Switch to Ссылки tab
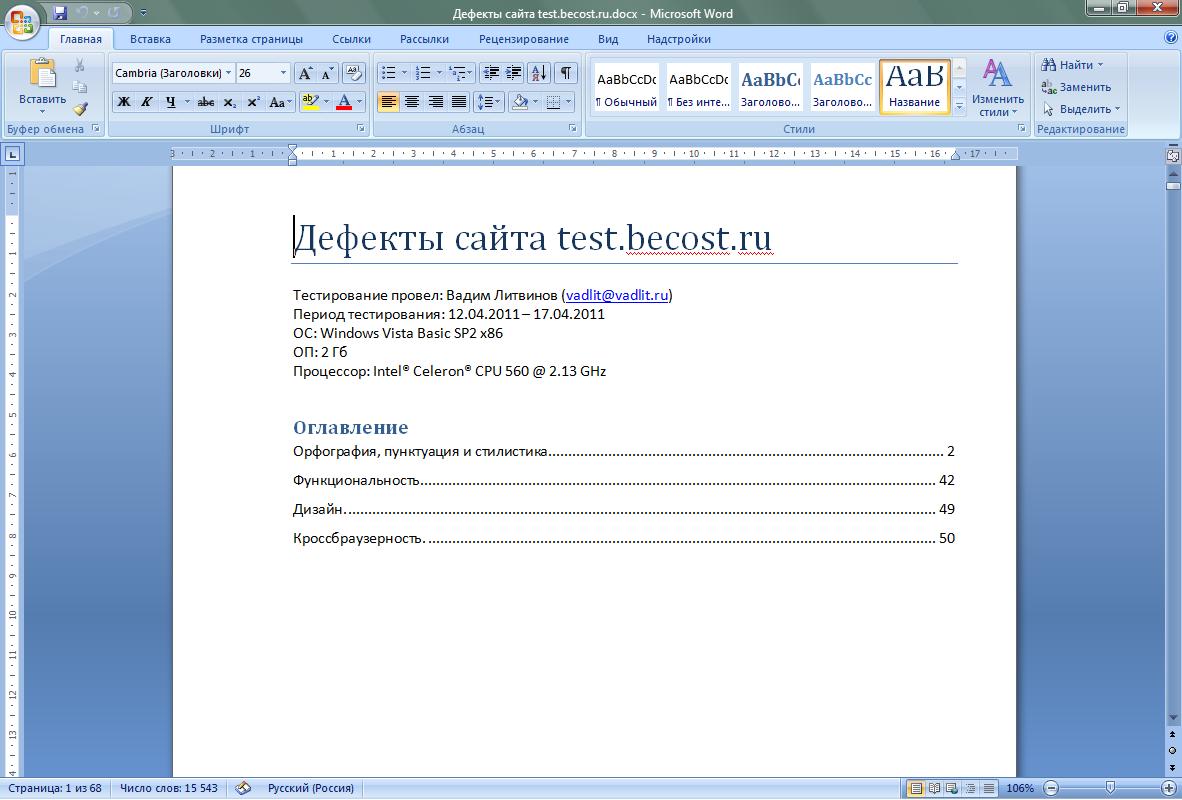The width and height of the screenshot is (1182, 800). coord(351,39)
